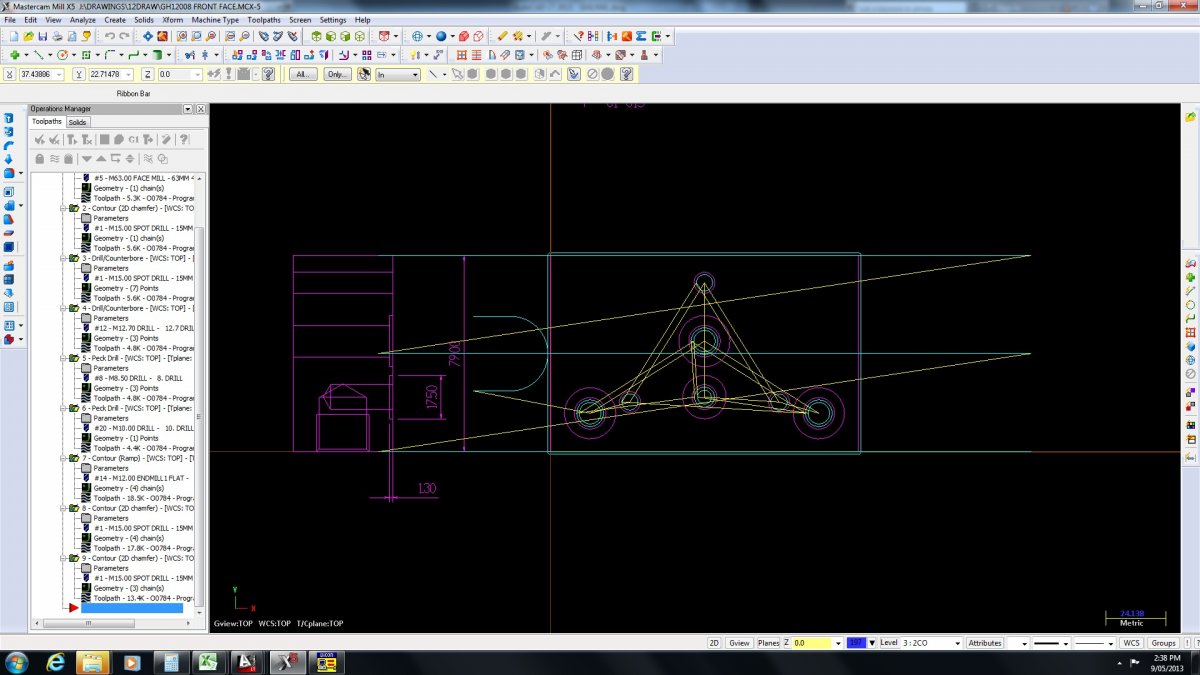Move insert arrow up icon
The height and width of the screenshot is (675, 1200).
click(101, 158)
